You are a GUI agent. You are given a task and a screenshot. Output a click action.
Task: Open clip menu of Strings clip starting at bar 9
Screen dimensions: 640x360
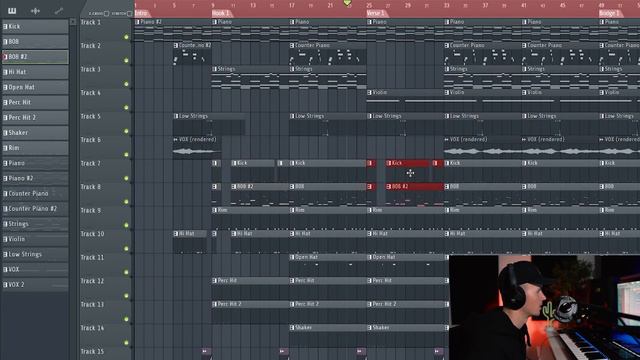(215, 69)
